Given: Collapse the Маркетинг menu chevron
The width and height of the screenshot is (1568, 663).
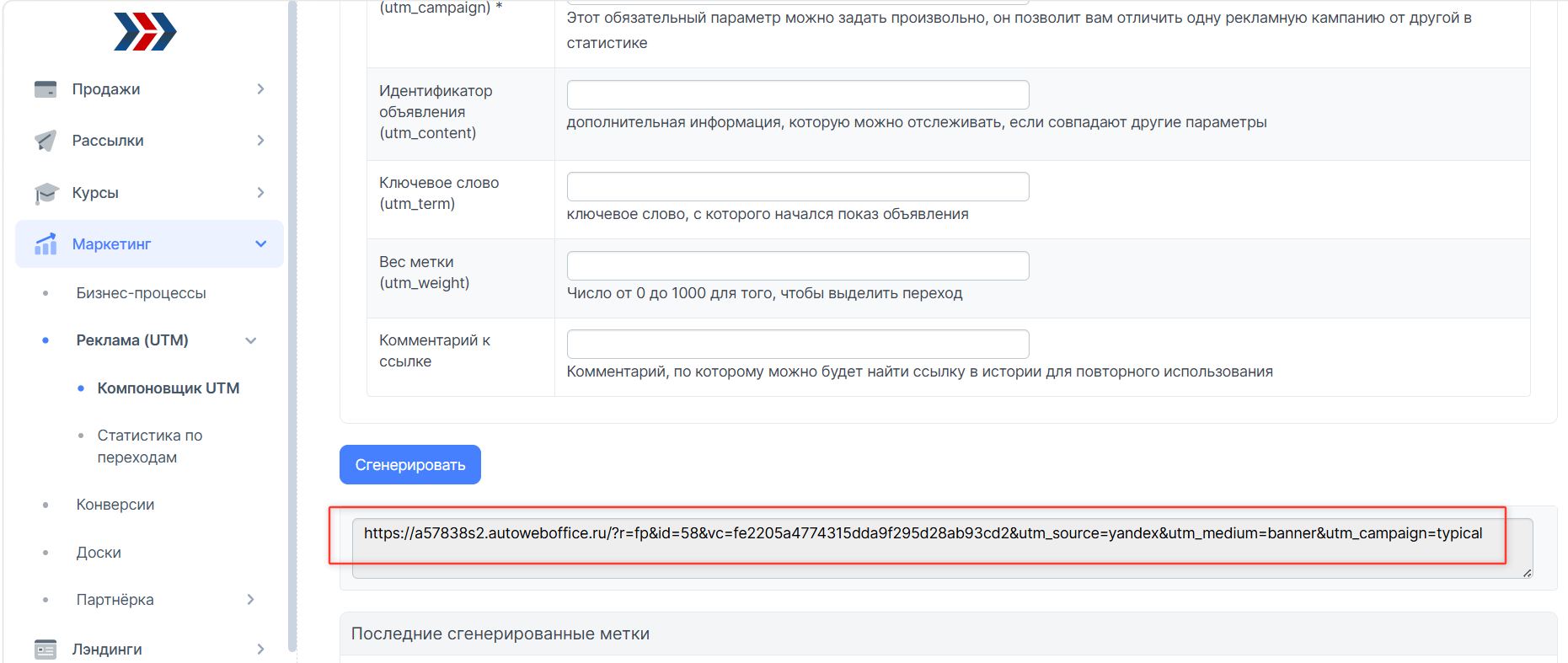Looking at the screenshot, I should click(260, 244).
